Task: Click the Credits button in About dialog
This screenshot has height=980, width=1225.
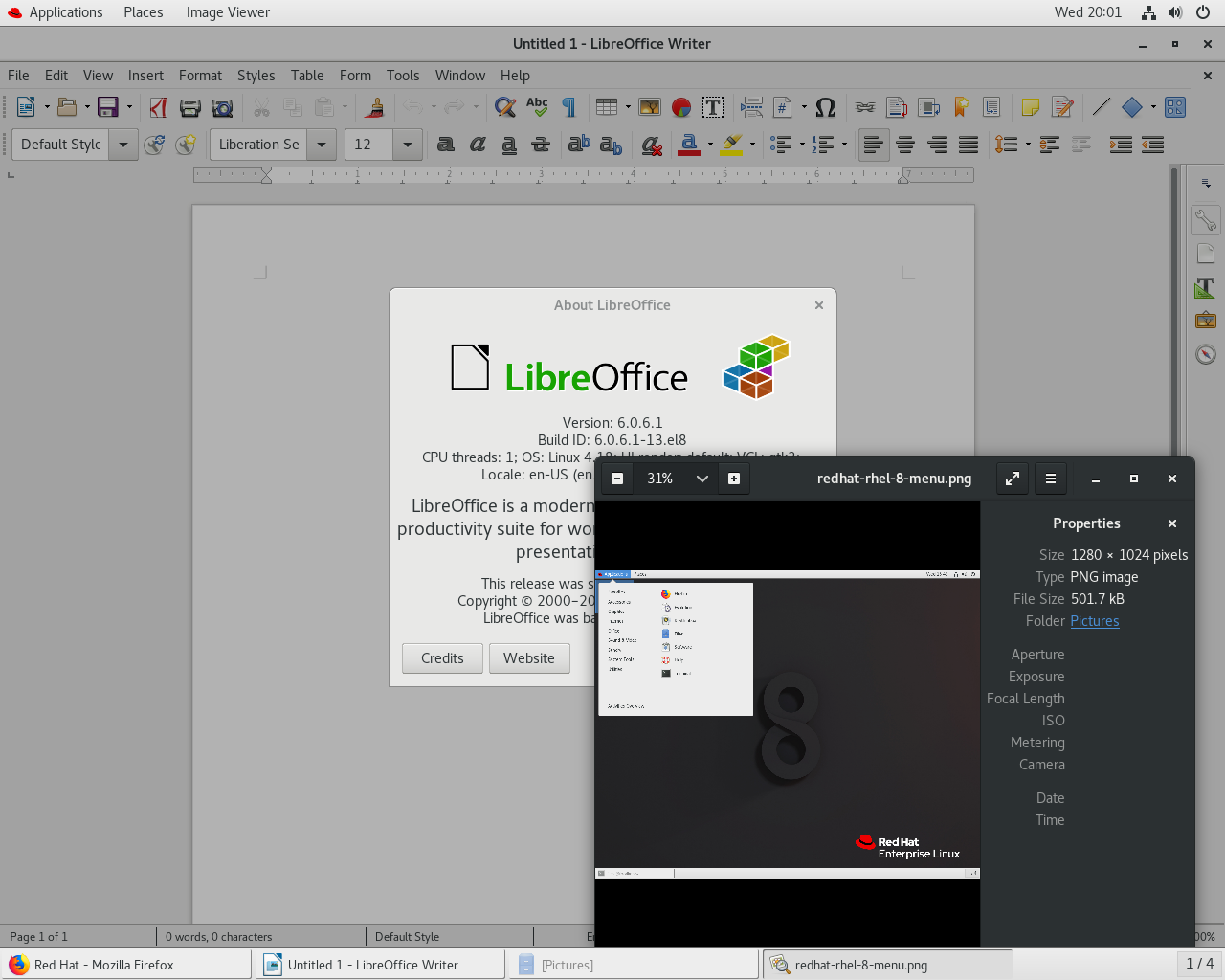Action: click(x=442, y=658)
